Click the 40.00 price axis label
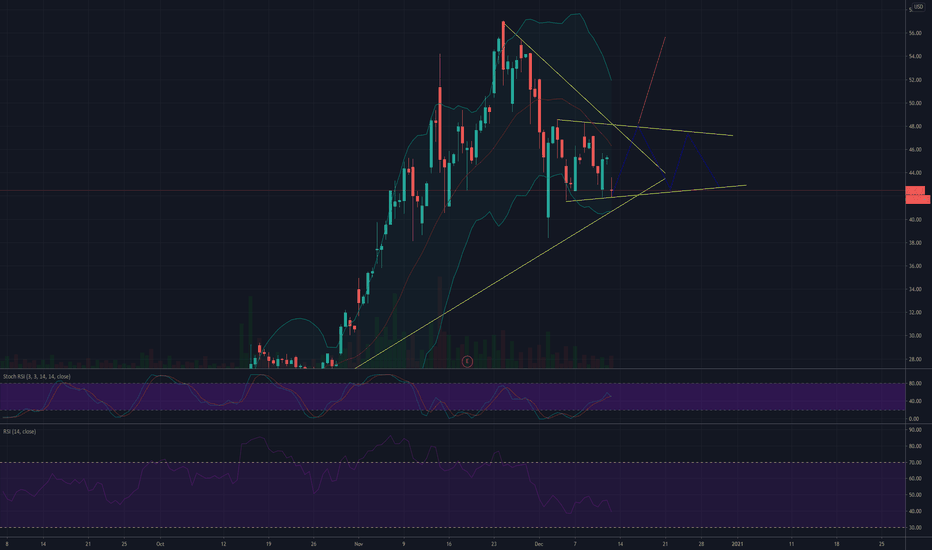Viewport: 932px width, 550px height. coord(915,220)
